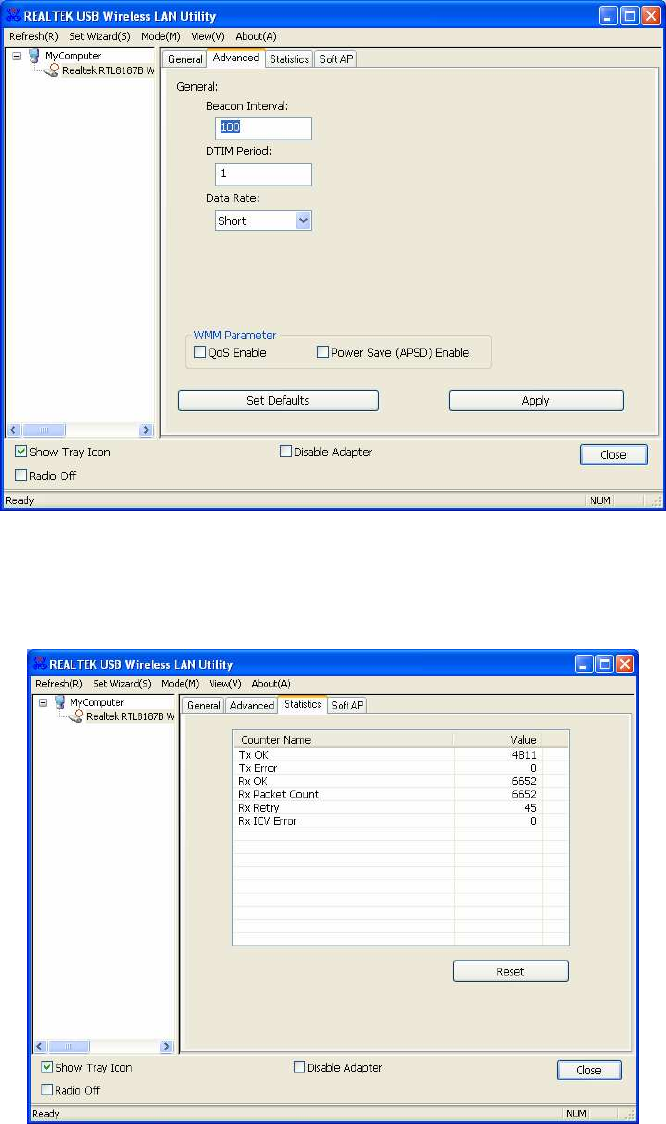Screen dimensions: 666x1124
Task: Switch to General tab in upper window
Action: 185,59
